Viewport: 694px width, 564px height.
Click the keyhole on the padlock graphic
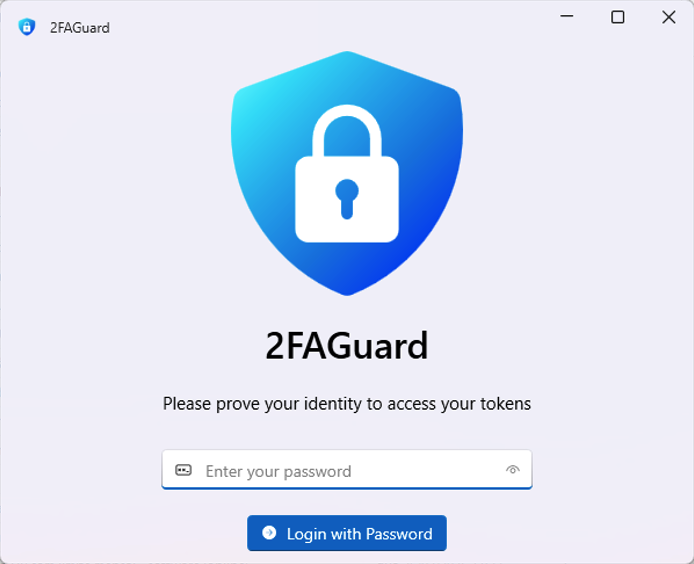pyautogui.click(x=347, y=199)
